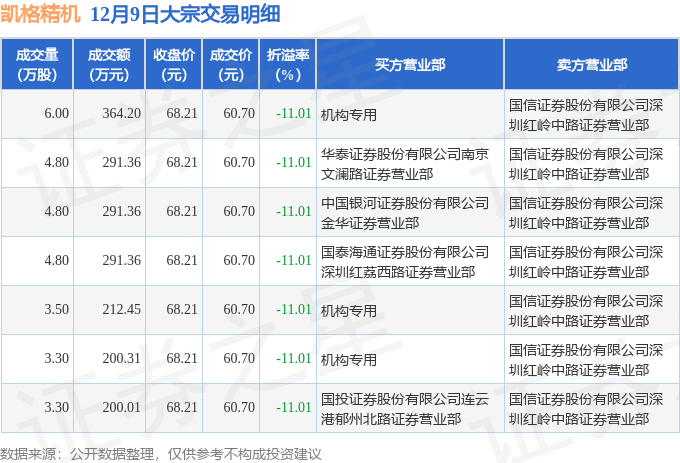Click the amount cell 364.20
680x463 pixels.
121,114
